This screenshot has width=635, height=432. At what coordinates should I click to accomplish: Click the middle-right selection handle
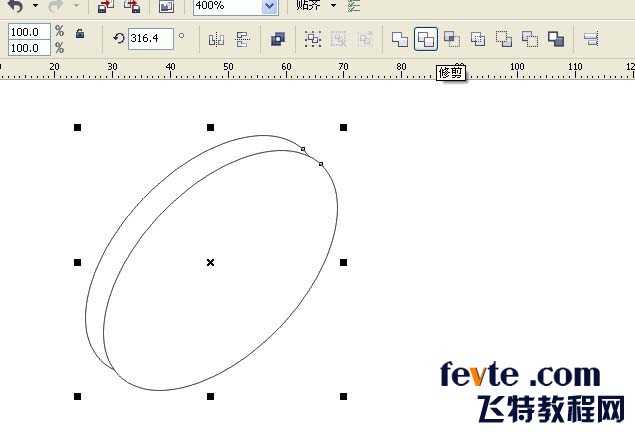click(343, 262)
